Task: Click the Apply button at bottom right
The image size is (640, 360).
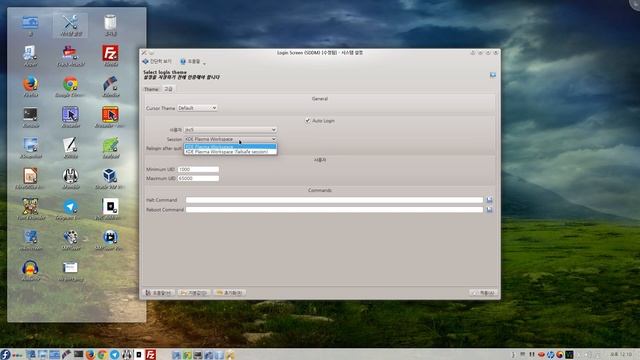Action: (x=483, y=293)
